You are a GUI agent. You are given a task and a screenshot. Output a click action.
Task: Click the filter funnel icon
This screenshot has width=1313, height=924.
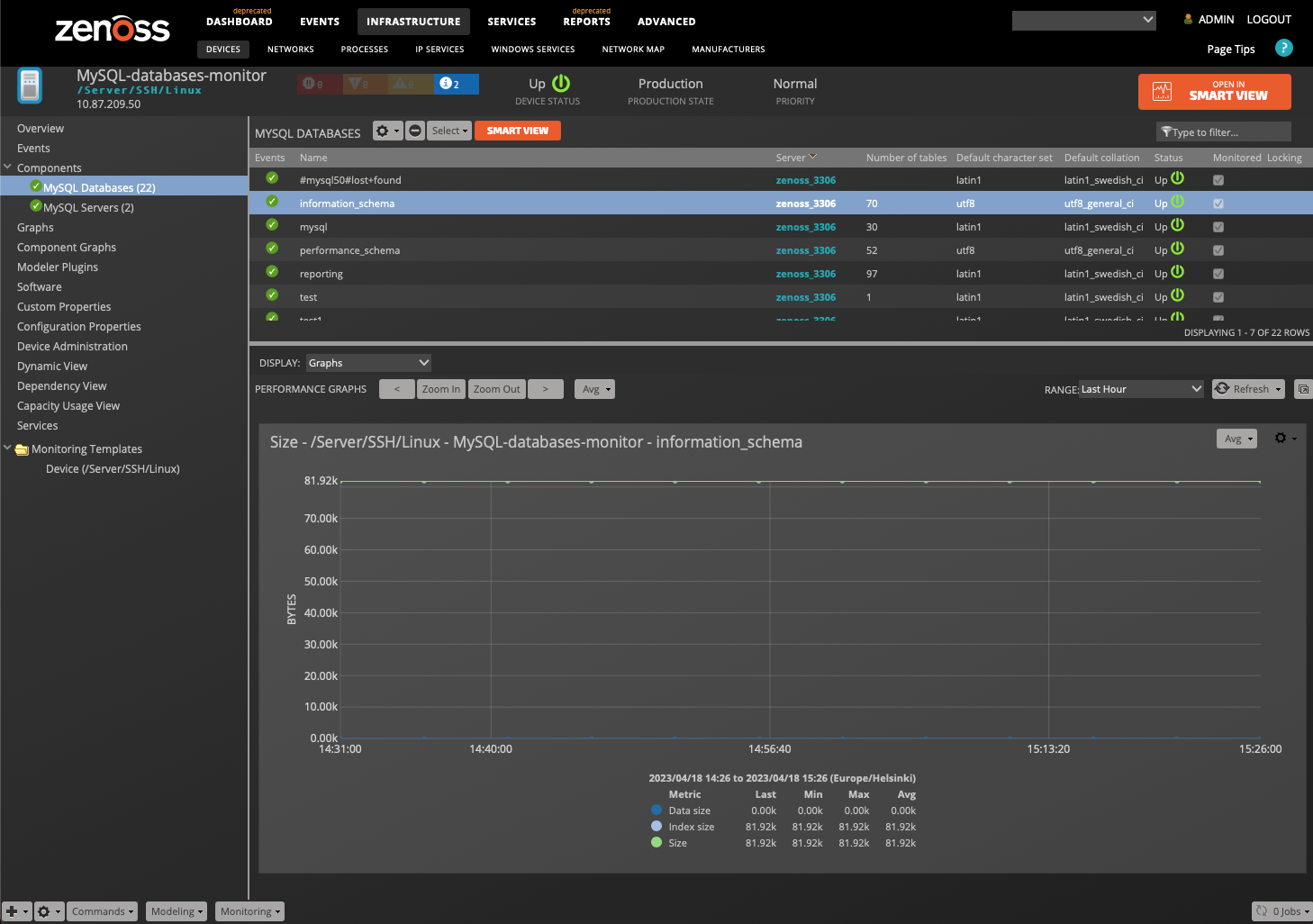click(1166, 131)
